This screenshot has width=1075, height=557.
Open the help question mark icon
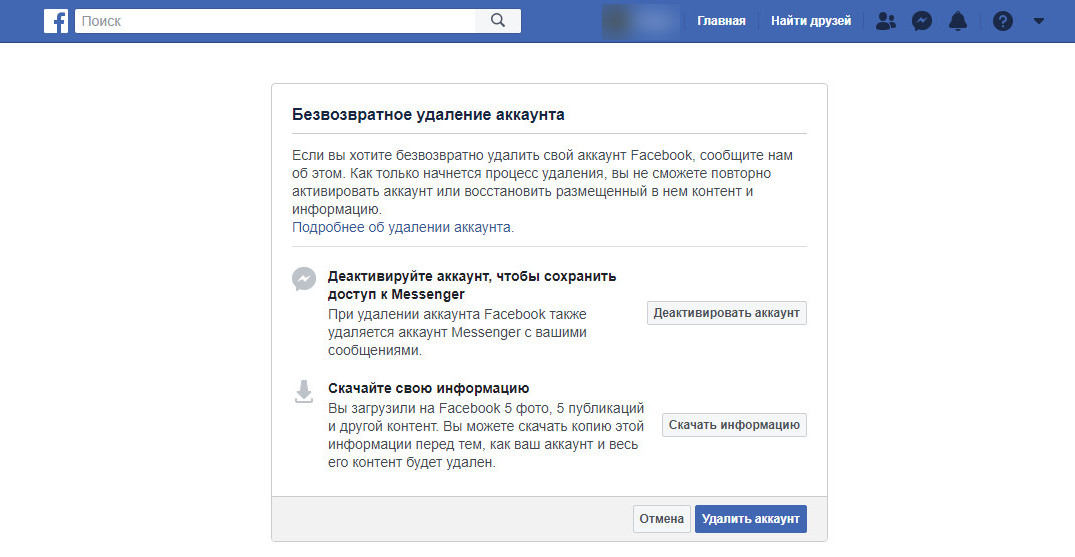(1002, 21)
